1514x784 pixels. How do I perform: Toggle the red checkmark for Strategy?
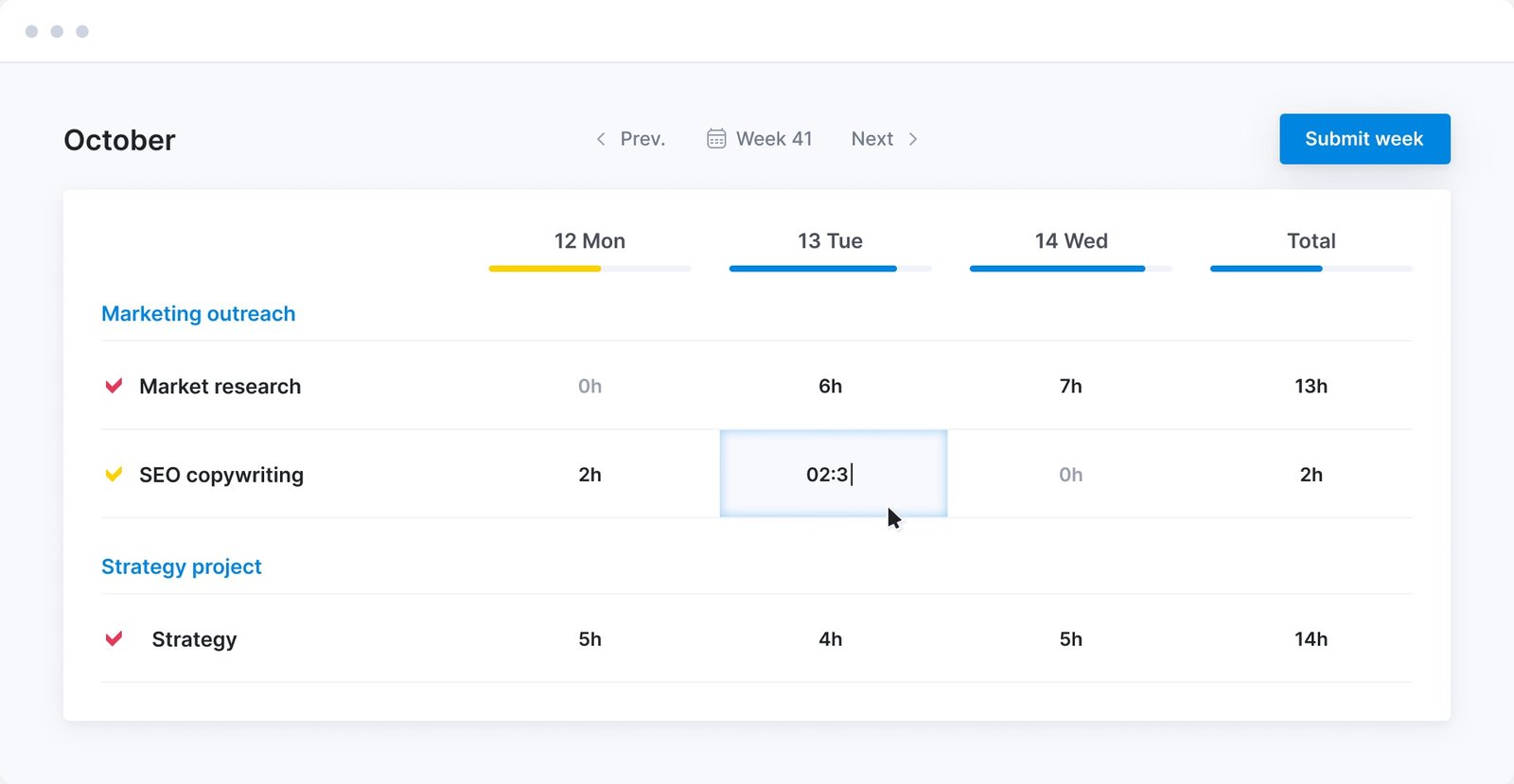[114, 639]
